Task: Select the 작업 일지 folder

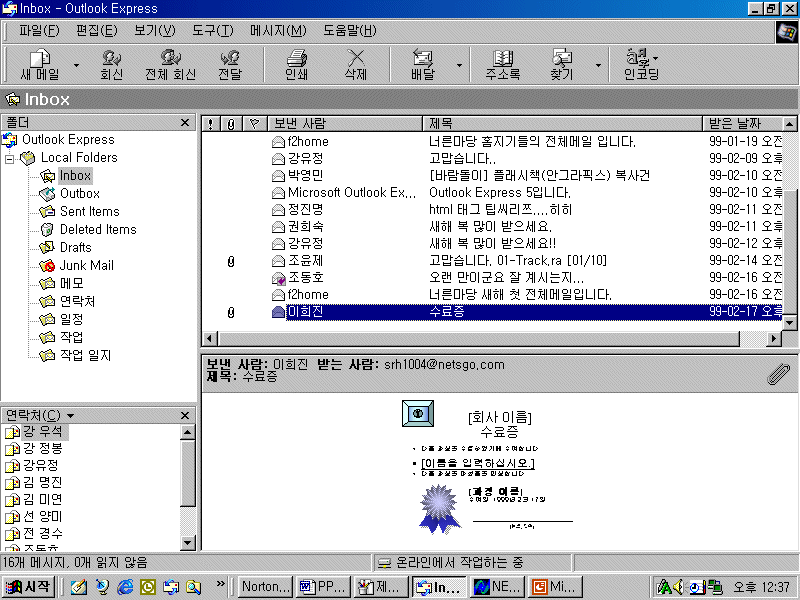Action: (85, 355)
